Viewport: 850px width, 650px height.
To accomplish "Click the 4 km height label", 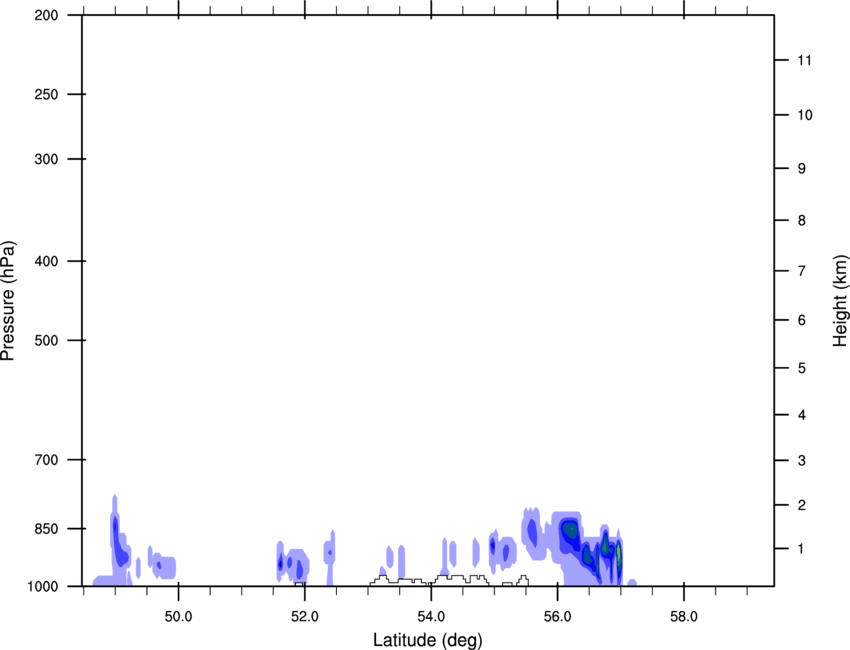I will point(802,415).
